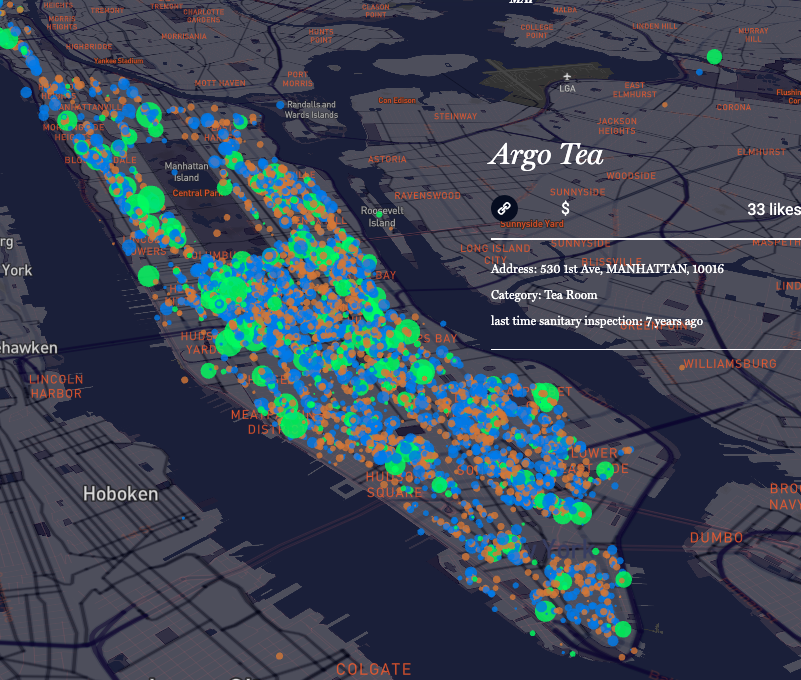Click the 33 likes counter

pyautogui.click(x=773, y=209)
